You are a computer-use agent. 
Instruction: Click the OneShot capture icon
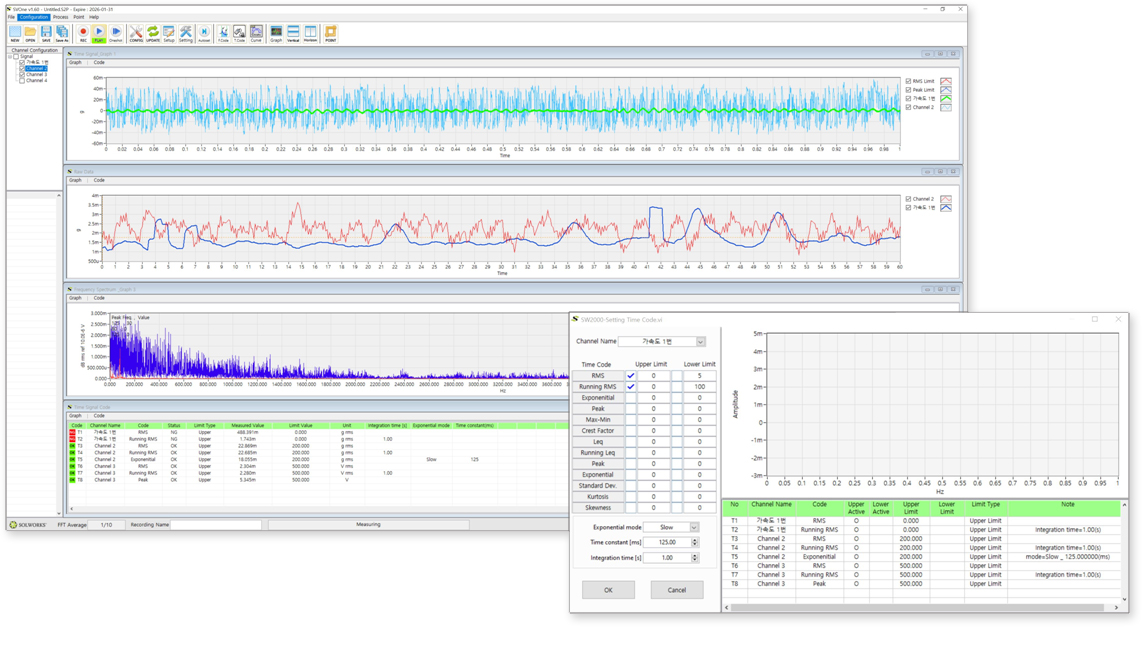click(116, 33)
